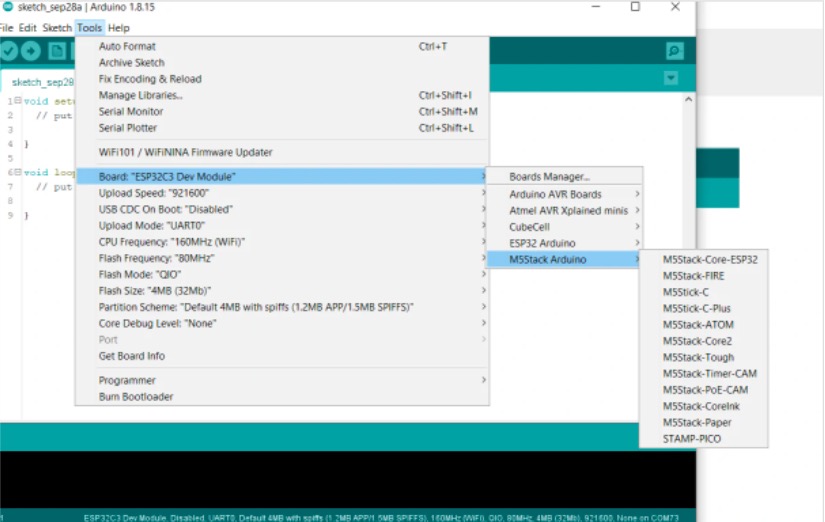This screenshot has width=825, height=522.
Task: Click editor scrollbar up arrow
Action: 688,99
